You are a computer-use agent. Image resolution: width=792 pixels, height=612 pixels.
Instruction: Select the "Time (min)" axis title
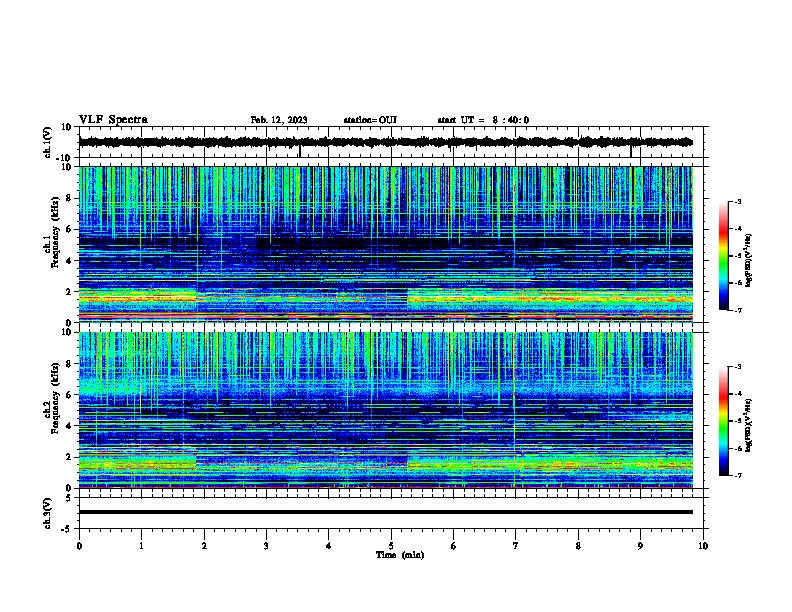tap(400, 555)
